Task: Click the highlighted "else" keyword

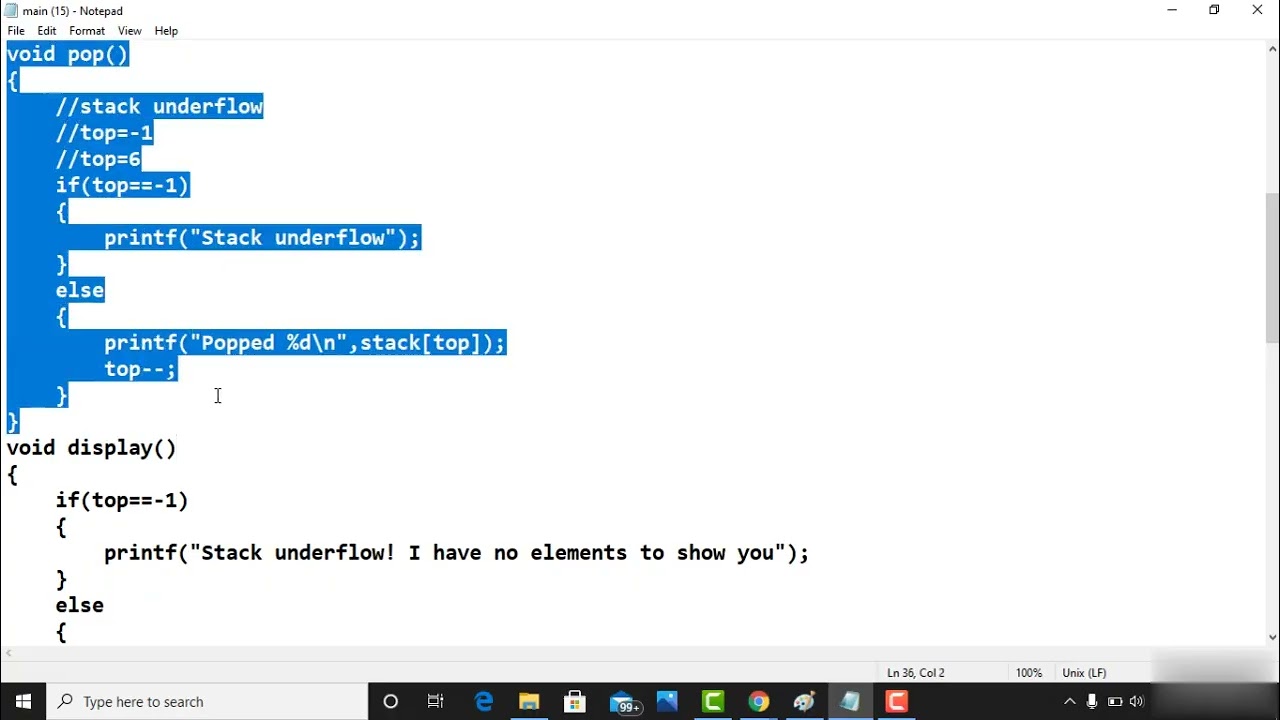Action: tap(80, 290)
